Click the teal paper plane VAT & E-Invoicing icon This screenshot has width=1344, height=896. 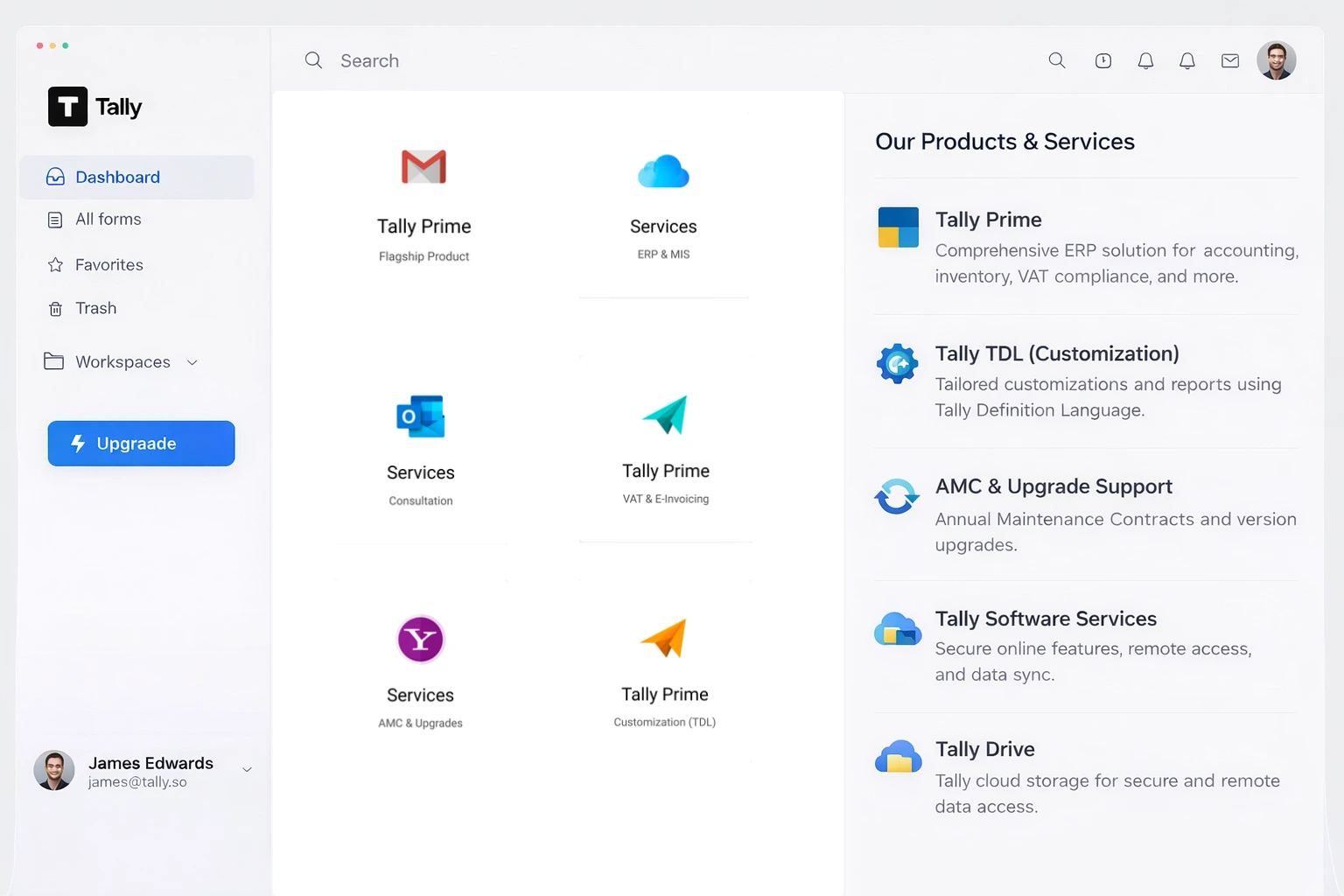click(665, 415)
